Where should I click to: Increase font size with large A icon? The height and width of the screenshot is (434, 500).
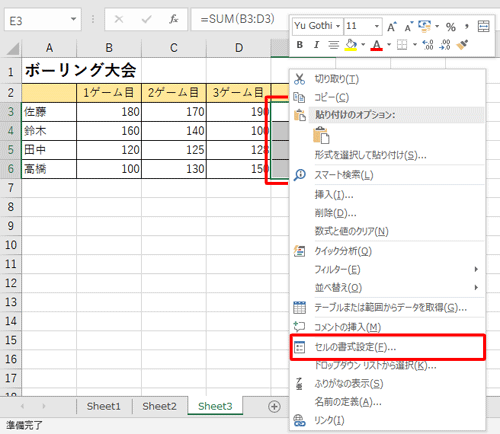point(392,27)
